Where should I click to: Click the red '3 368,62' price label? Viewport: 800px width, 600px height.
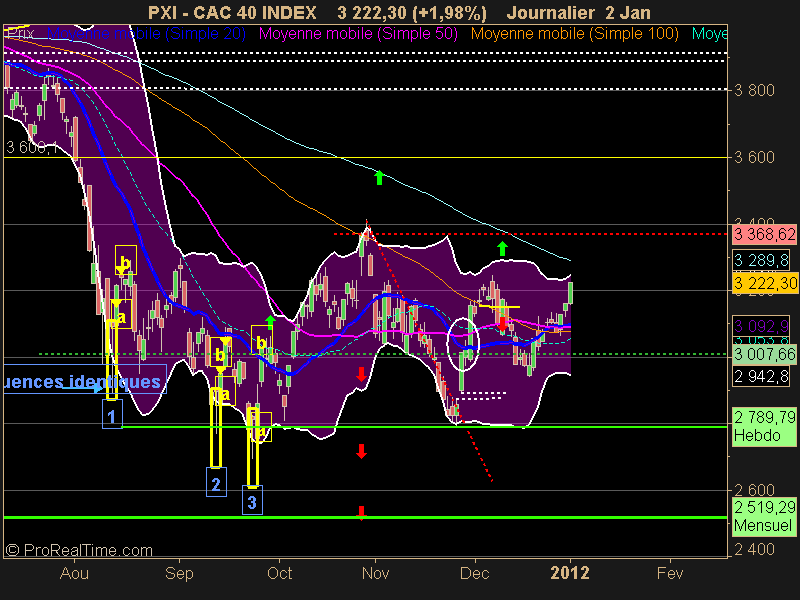[x=765, y=235]
